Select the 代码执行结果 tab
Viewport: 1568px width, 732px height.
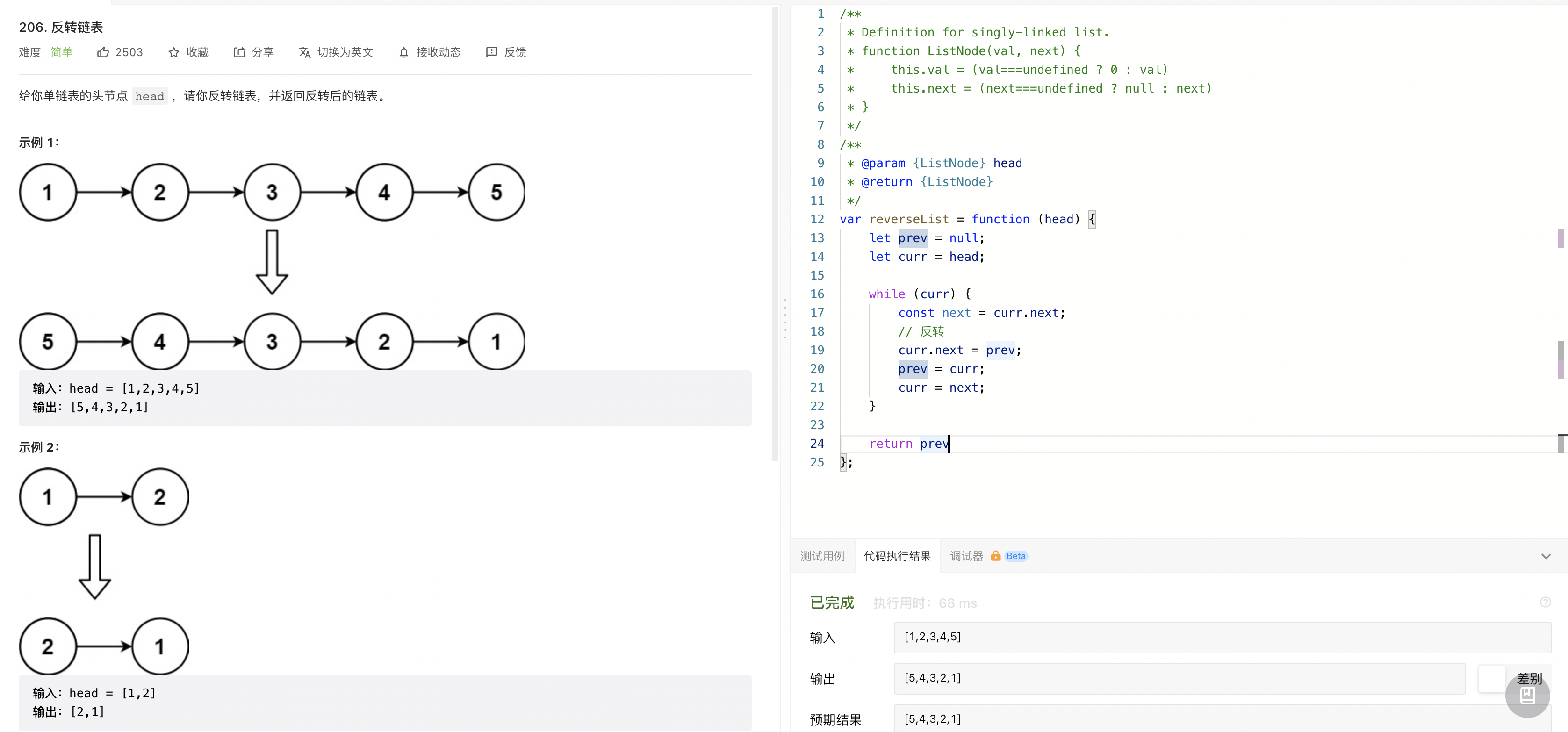[x=897, y=556]
